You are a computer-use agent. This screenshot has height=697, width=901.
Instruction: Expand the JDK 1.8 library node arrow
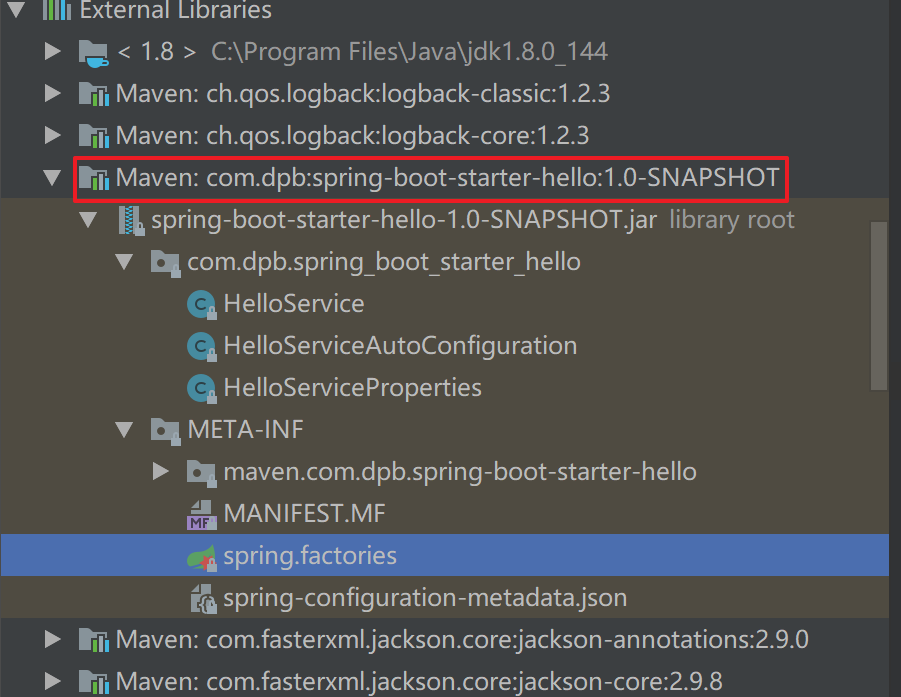tap(53, 51)
